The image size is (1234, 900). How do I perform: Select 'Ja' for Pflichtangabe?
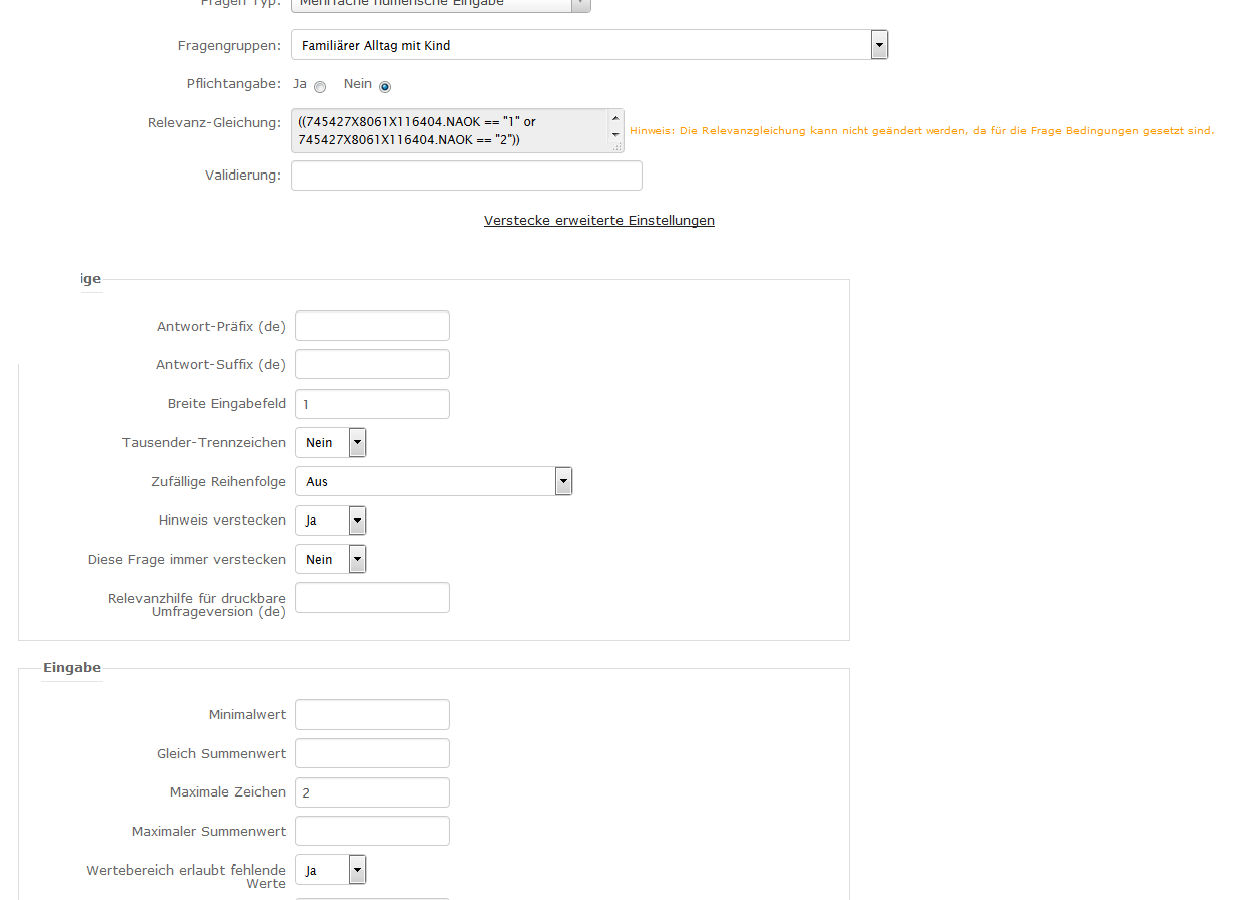pos(320,87)
